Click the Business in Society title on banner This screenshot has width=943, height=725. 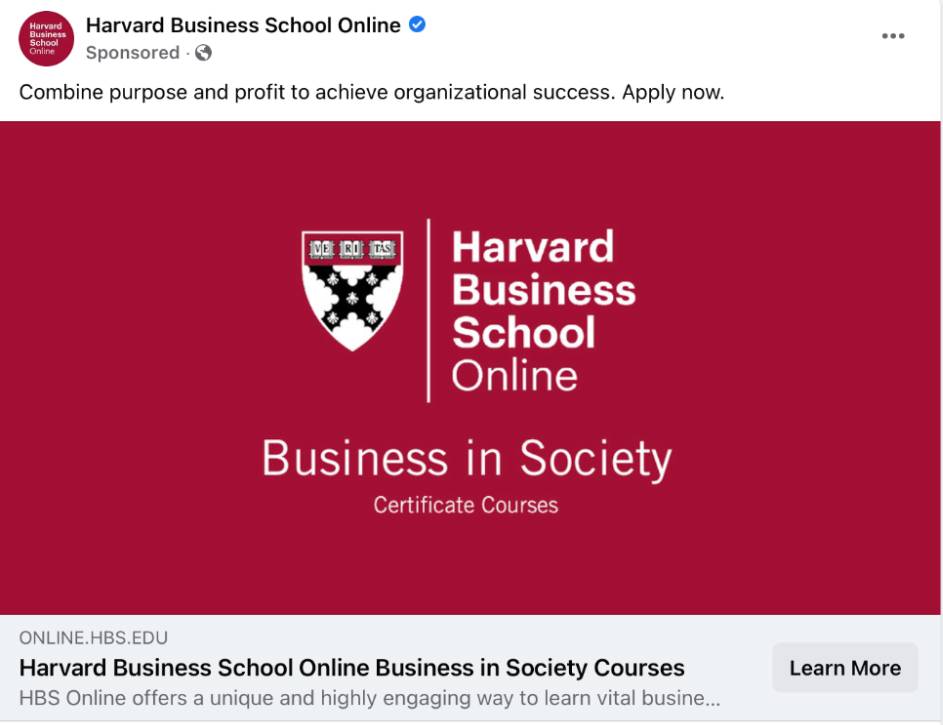pos(467,459)
